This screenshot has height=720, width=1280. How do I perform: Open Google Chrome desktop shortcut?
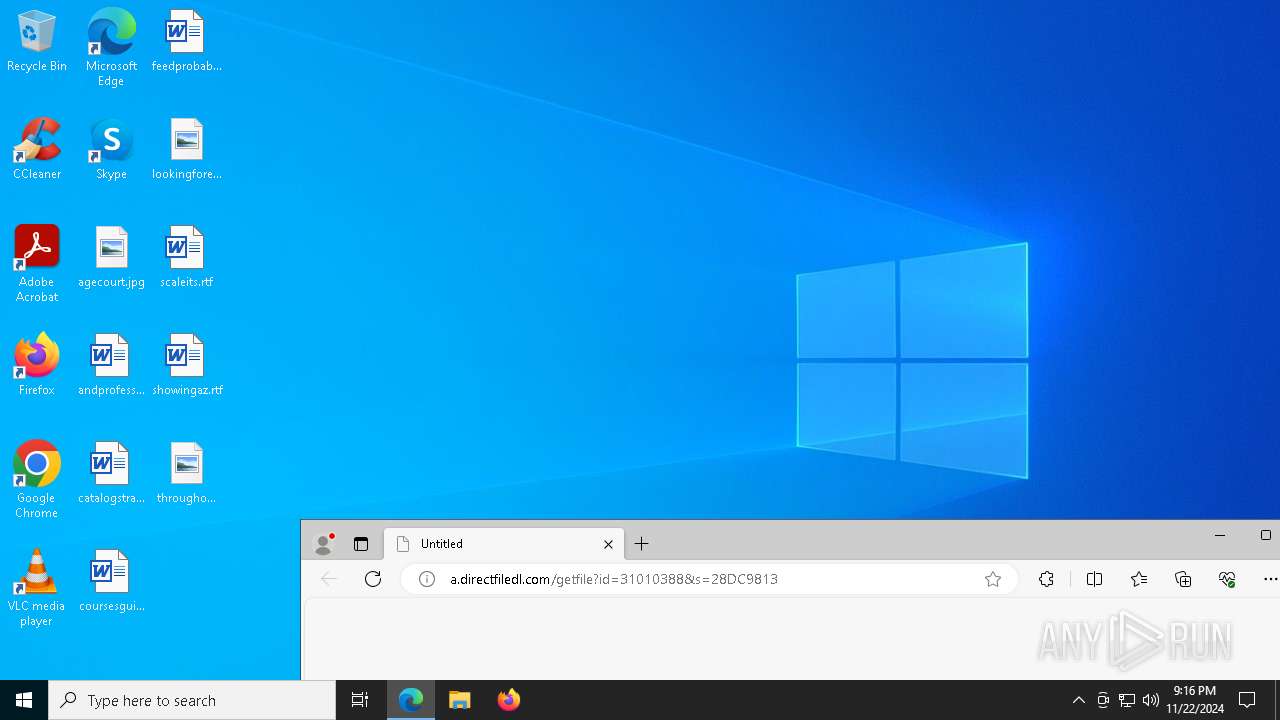click(37, 480)
